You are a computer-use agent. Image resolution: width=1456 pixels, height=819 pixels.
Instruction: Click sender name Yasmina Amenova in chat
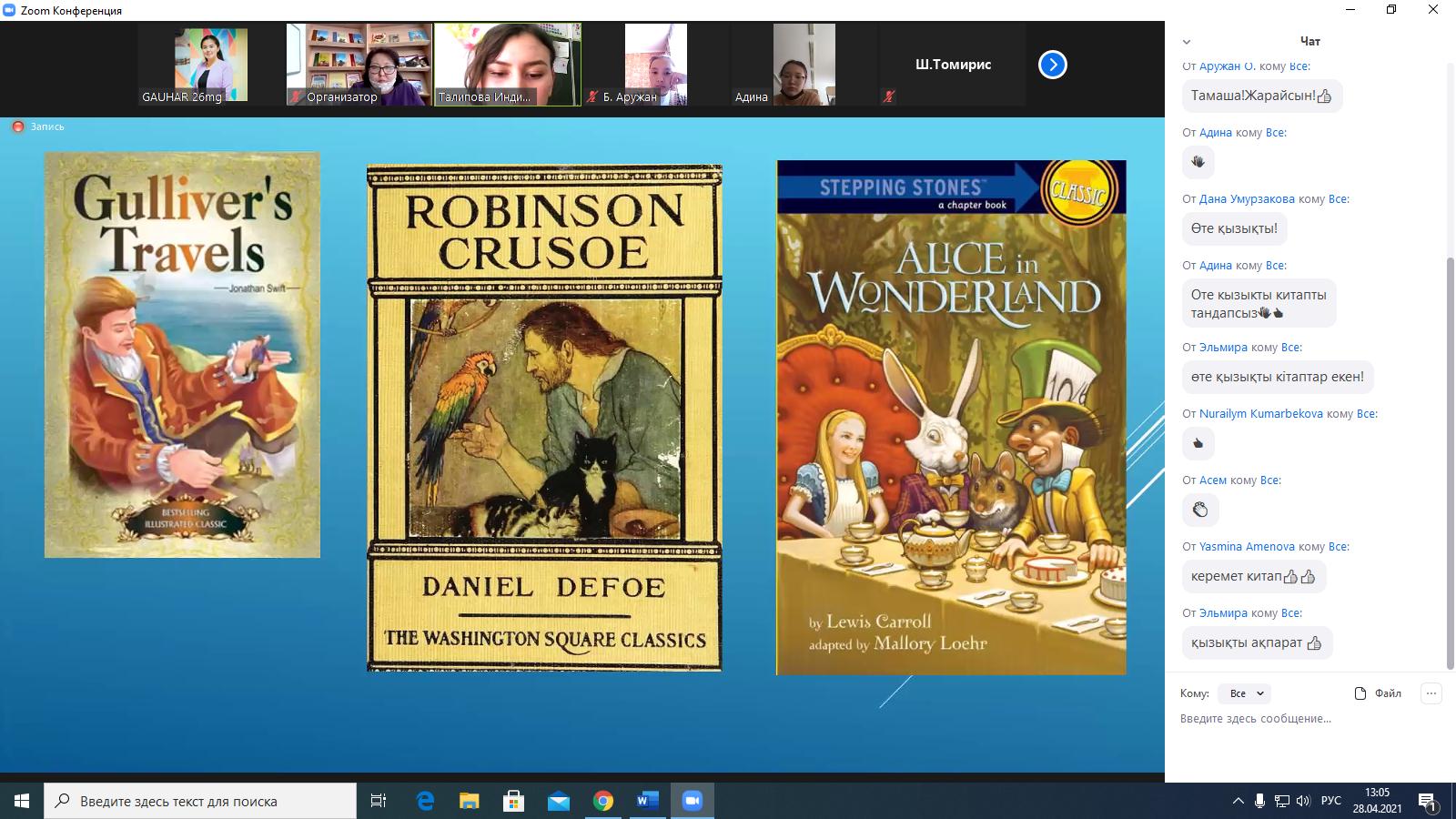[1247, 546]
